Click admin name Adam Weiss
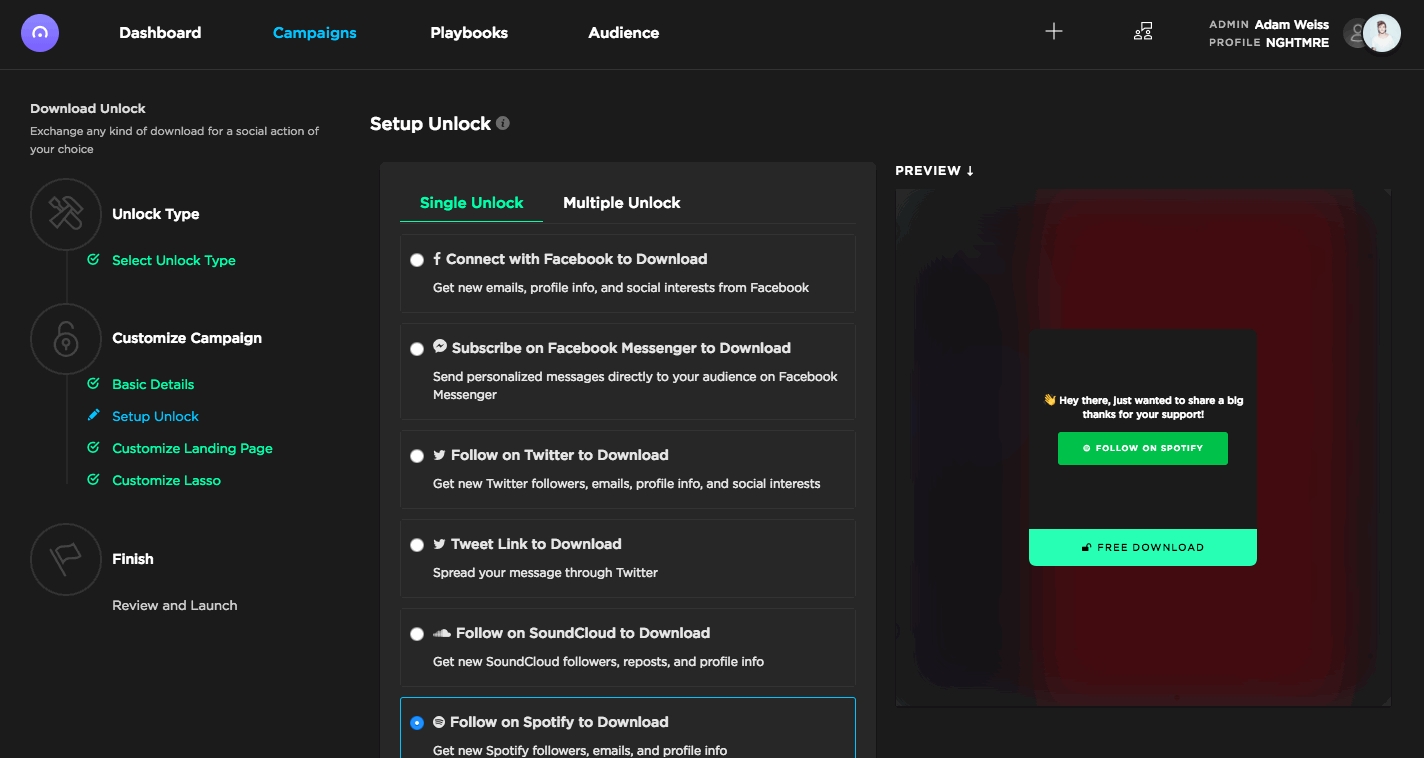The width and height of the screenshot is (1424, 758). coord(1292,24)
